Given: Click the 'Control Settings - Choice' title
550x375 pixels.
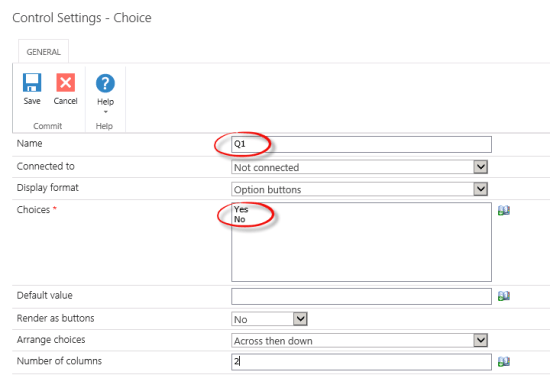Looking at the screenshot, I should coord(82,18).
